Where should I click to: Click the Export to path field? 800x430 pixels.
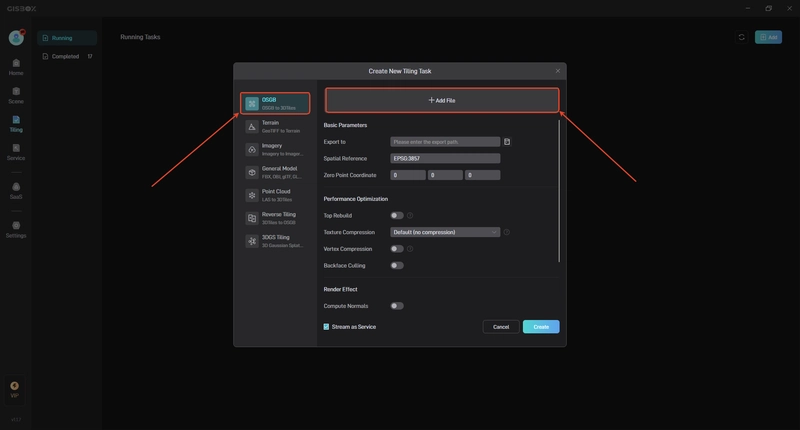[x=445, y=142]
